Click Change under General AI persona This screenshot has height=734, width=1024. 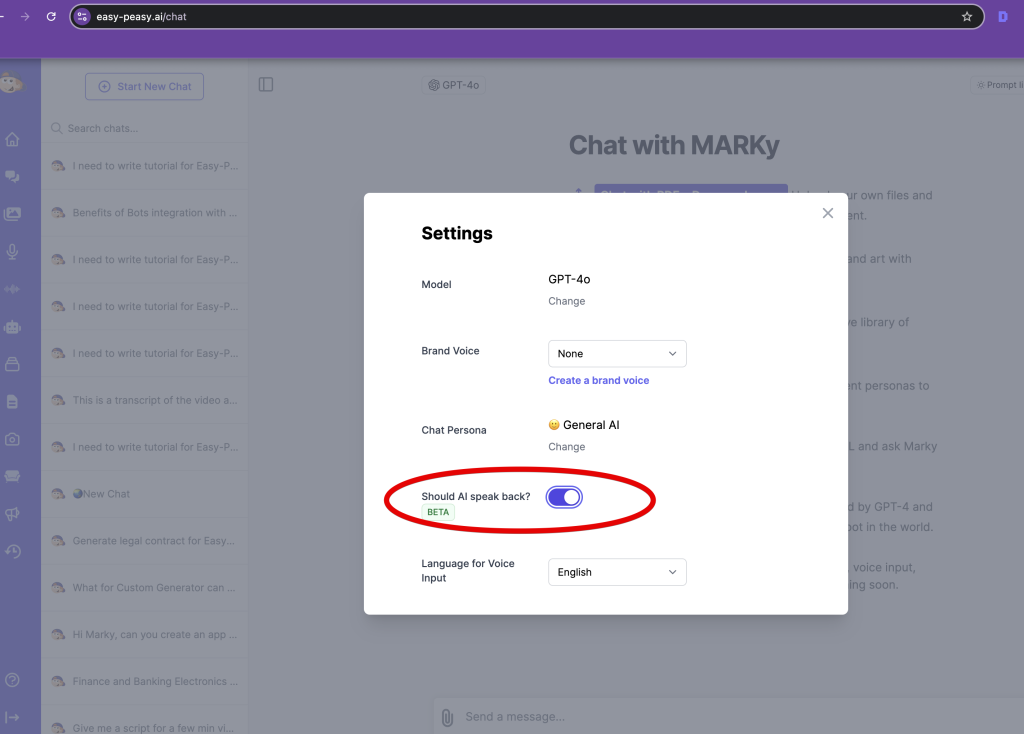pyautogui.click(x=566, y=447)
